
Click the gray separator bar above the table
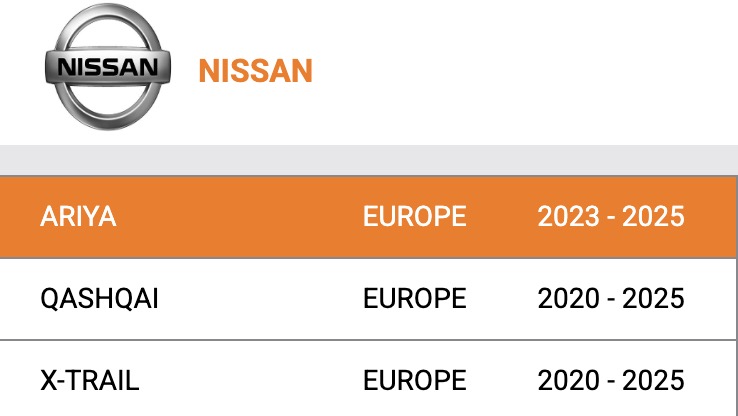[368, 160]
